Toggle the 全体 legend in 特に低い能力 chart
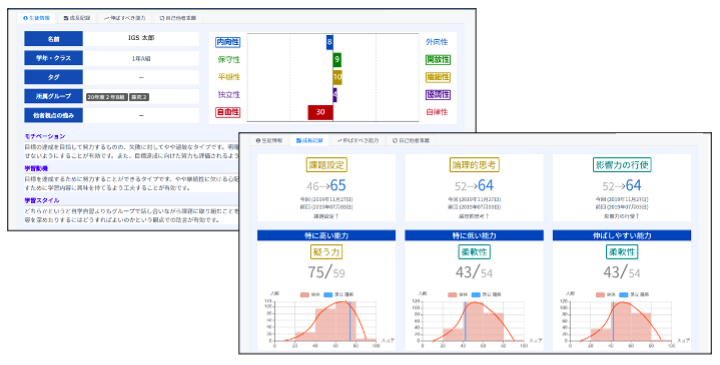 click(458, 295)
